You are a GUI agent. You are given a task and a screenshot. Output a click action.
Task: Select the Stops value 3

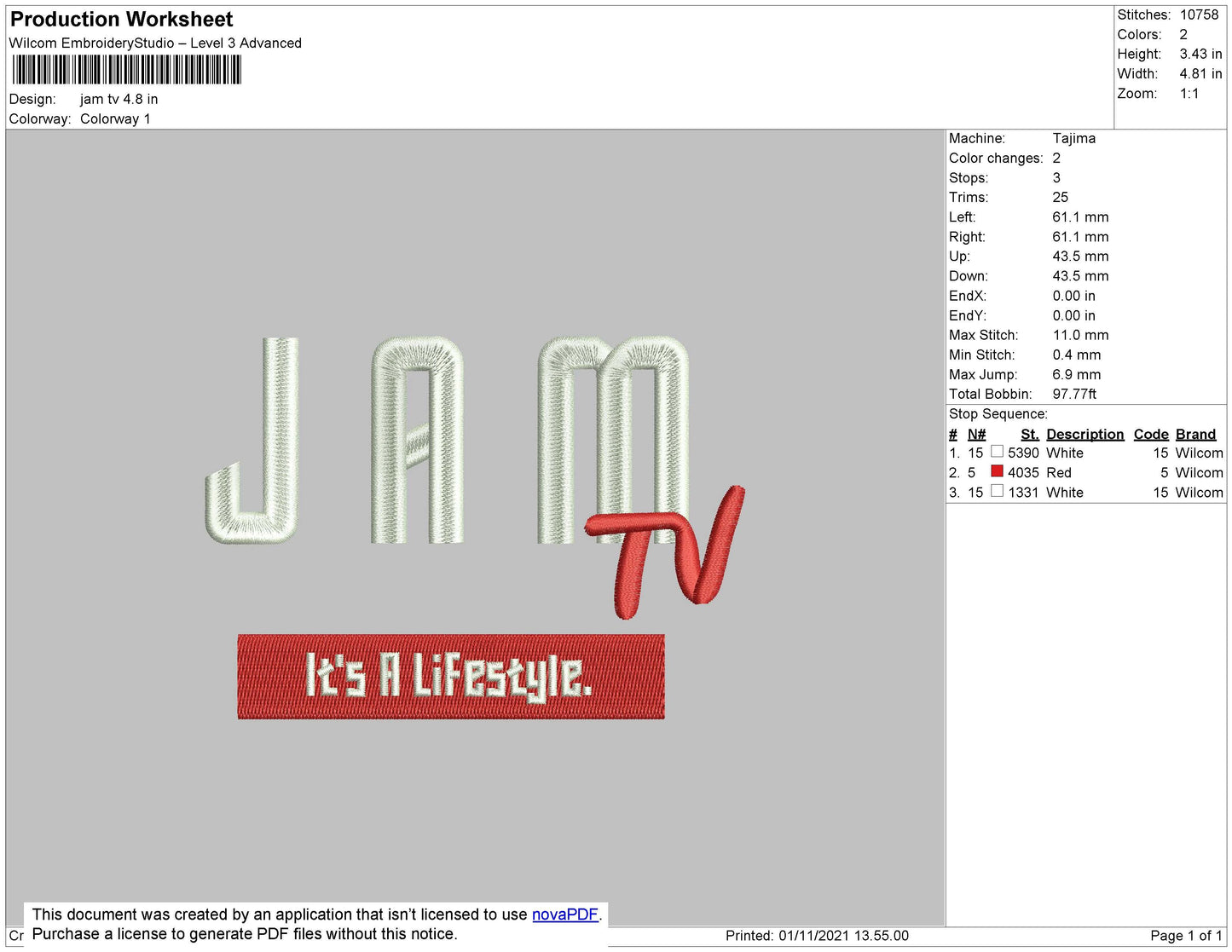click(1056, 177)
